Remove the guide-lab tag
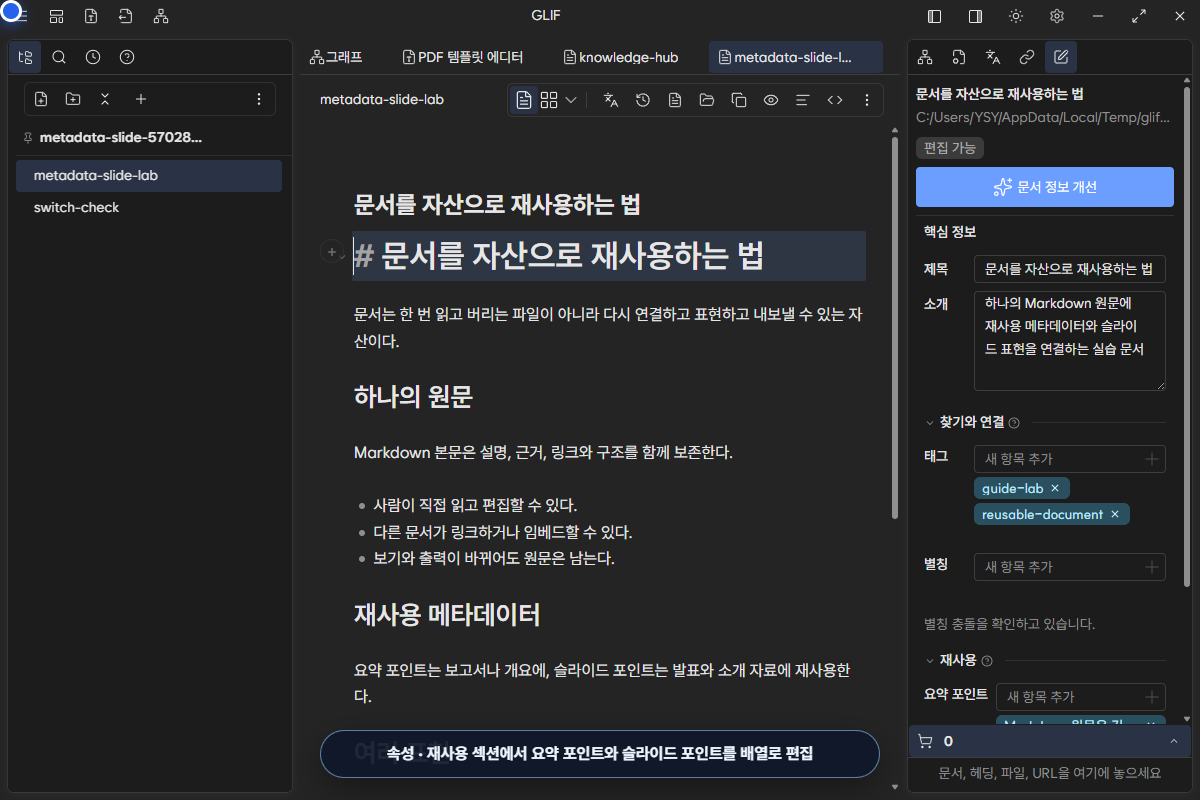The width and height of the screenshot is (1200, 800). coord(1054,488)
